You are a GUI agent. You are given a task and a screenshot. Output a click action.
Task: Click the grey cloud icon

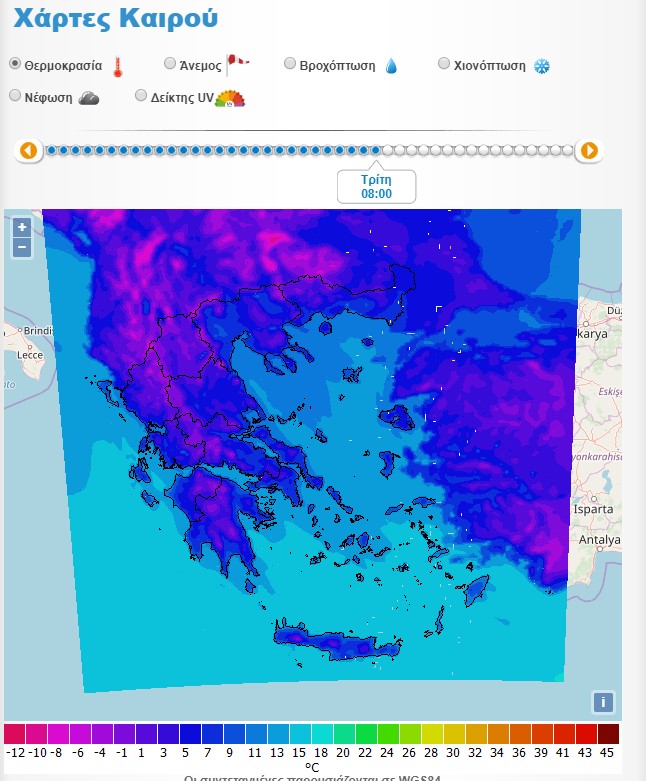click(x=89, y=98)
